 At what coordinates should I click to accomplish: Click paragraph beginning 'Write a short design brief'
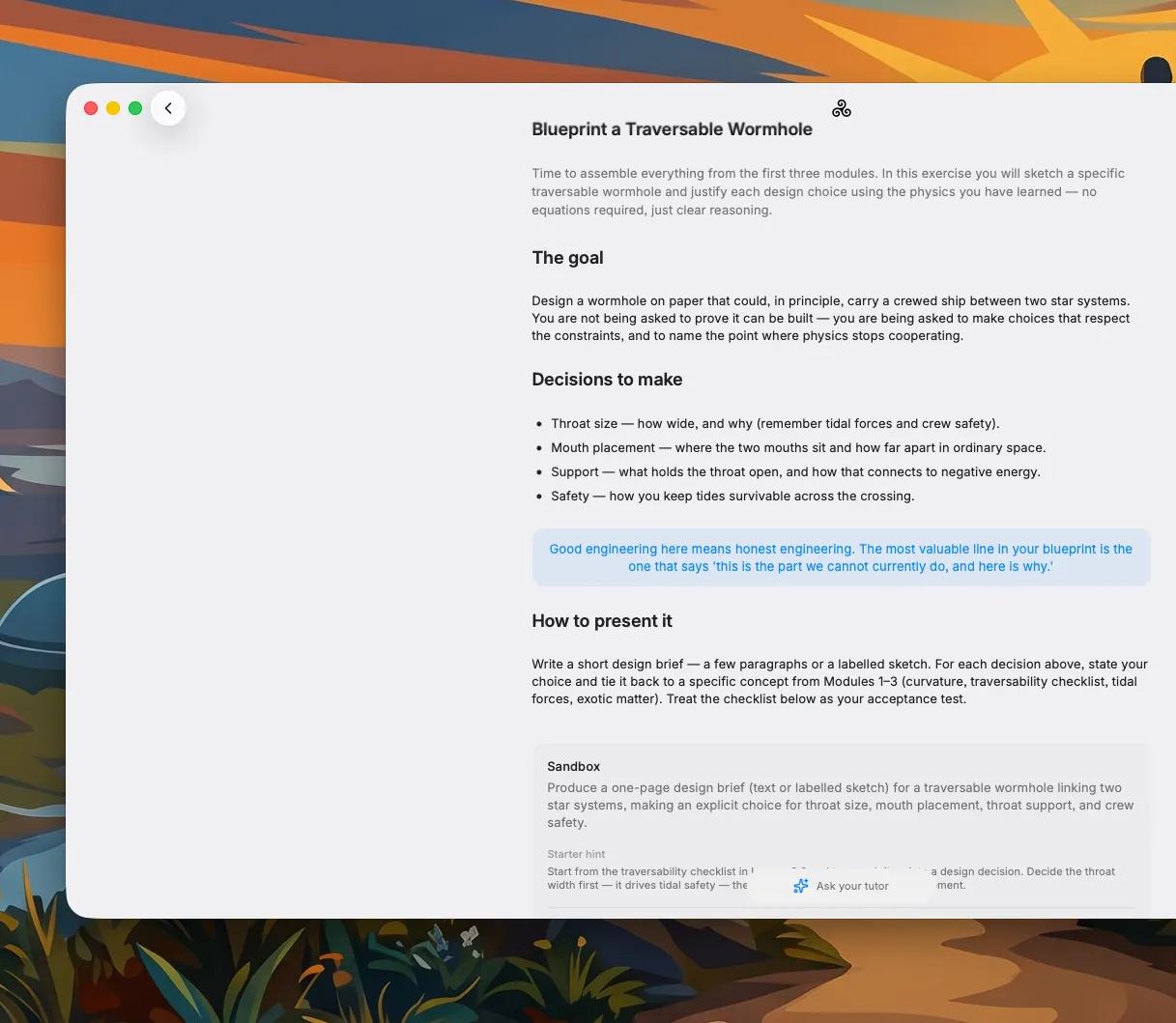(840, 681)
